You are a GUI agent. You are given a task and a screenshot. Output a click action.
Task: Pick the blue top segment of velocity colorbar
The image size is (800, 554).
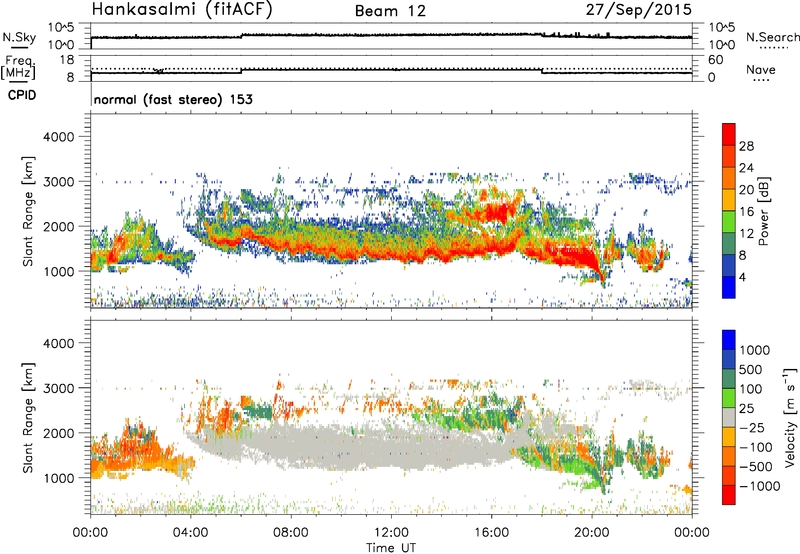pos(729,340)
